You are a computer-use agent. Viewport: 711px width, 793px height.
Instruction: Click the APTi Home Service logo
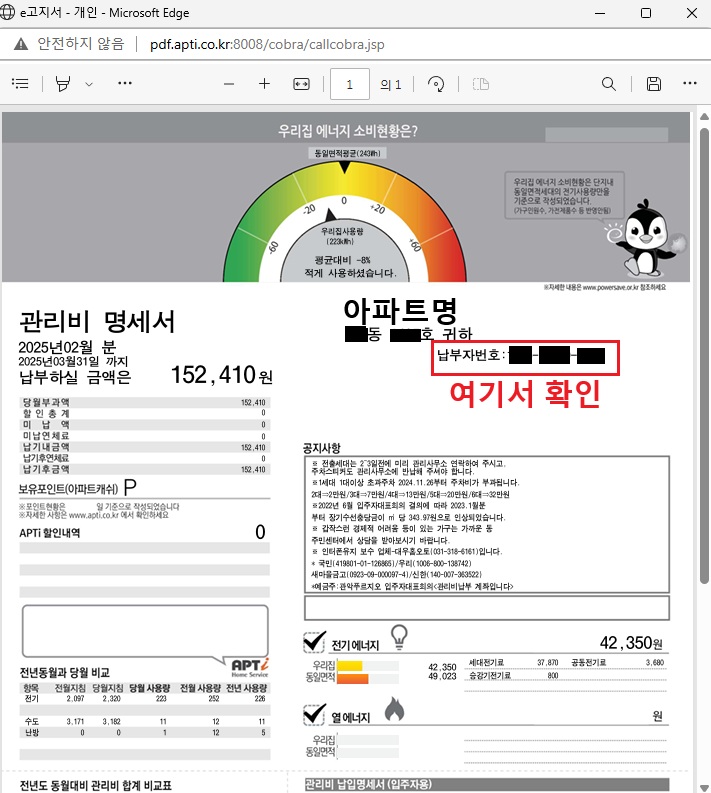pos(250,668)
